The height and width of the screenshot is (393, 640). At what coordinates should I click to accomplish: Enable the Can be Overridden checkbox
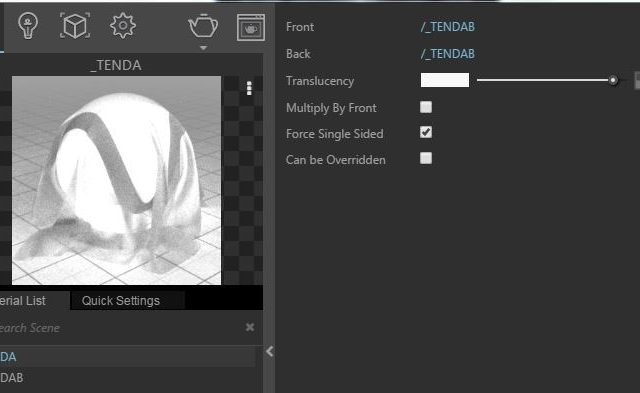[426, 158]
